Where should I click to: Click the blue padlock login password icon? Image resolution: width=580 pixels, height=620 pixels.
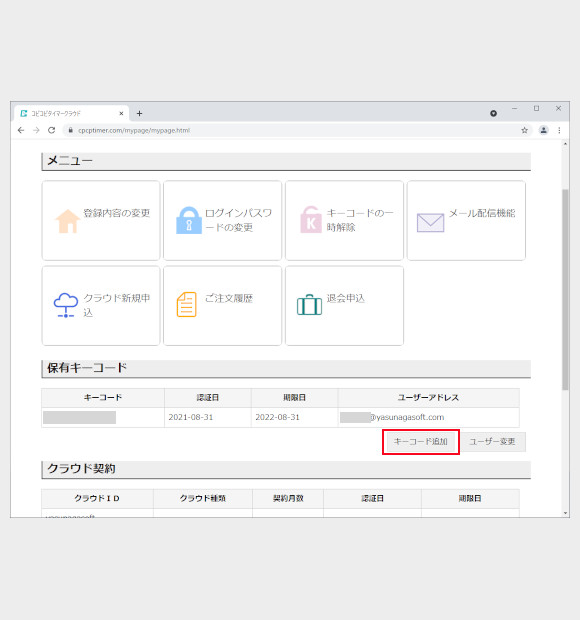click(x=189, y=220)
